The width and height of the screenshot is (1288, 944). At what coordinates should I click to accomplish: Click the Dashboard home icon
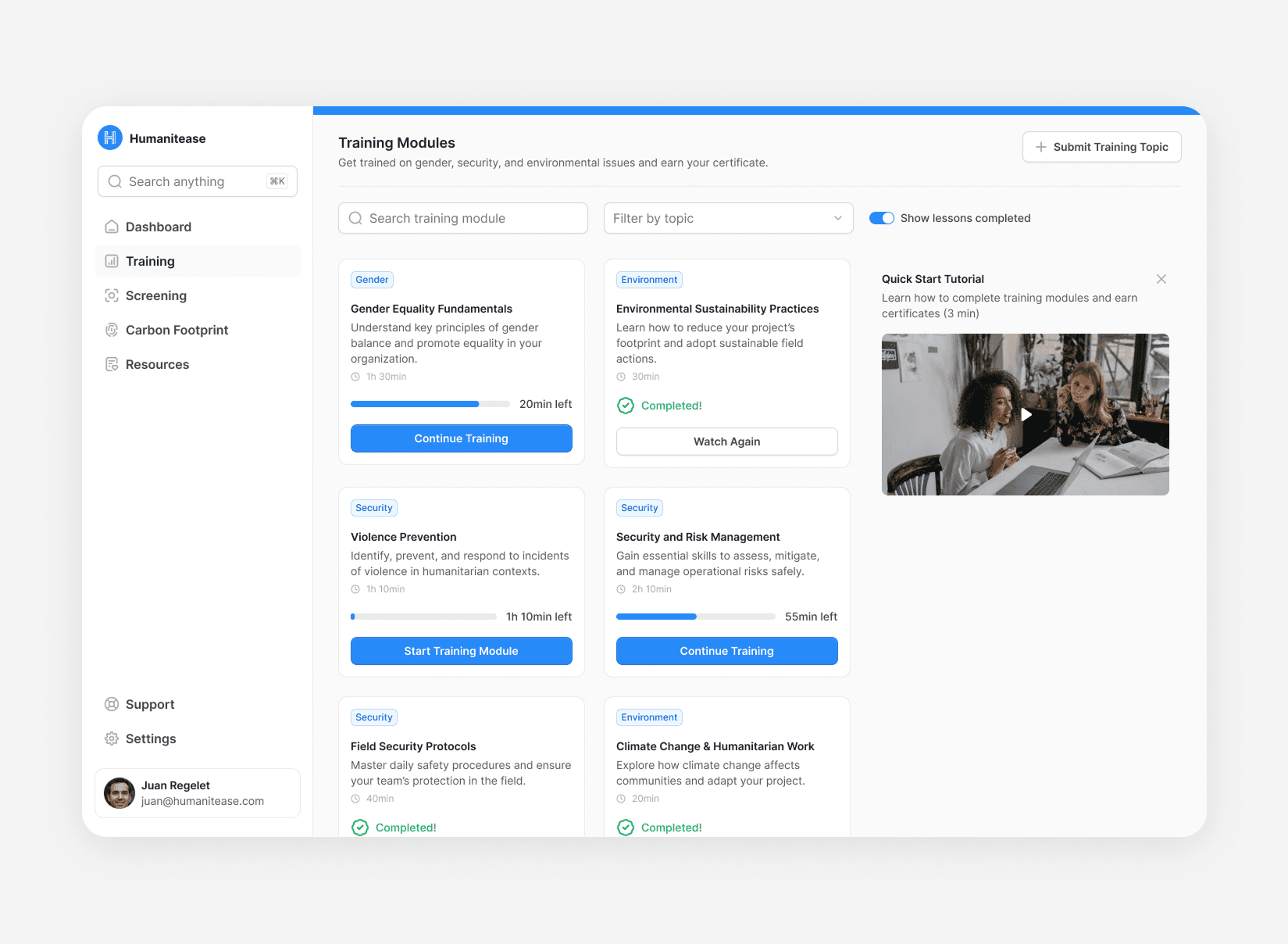[x=112, y=227]
